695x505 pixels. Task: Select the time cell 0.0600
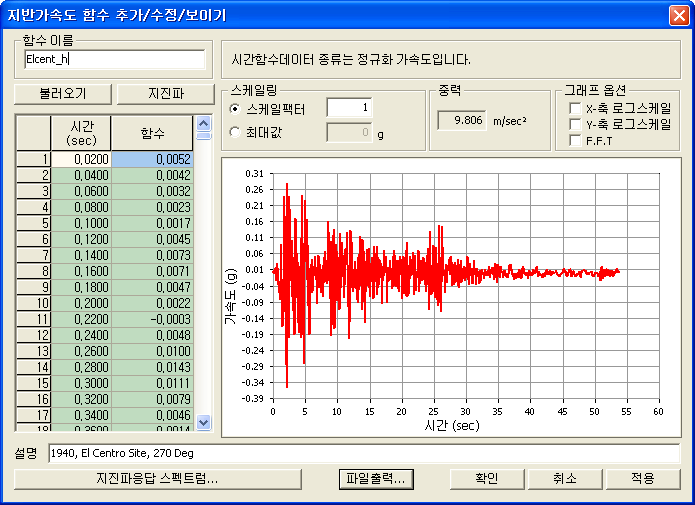tap(81, 191)
